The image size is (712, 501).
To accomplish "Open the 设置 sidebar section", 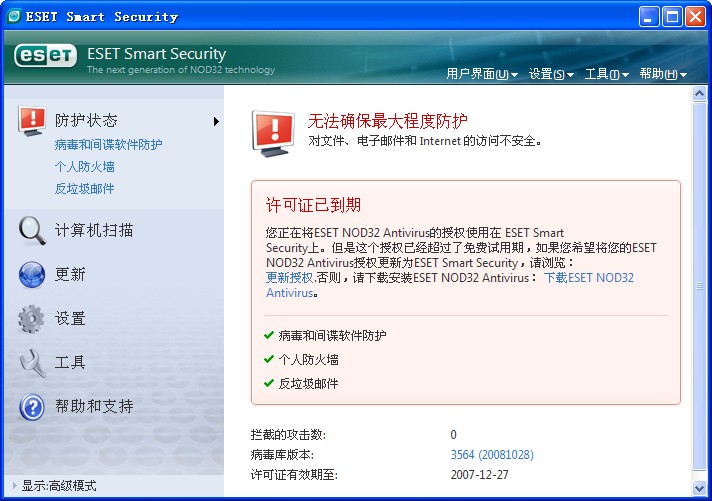I will [x=70, y=318].
